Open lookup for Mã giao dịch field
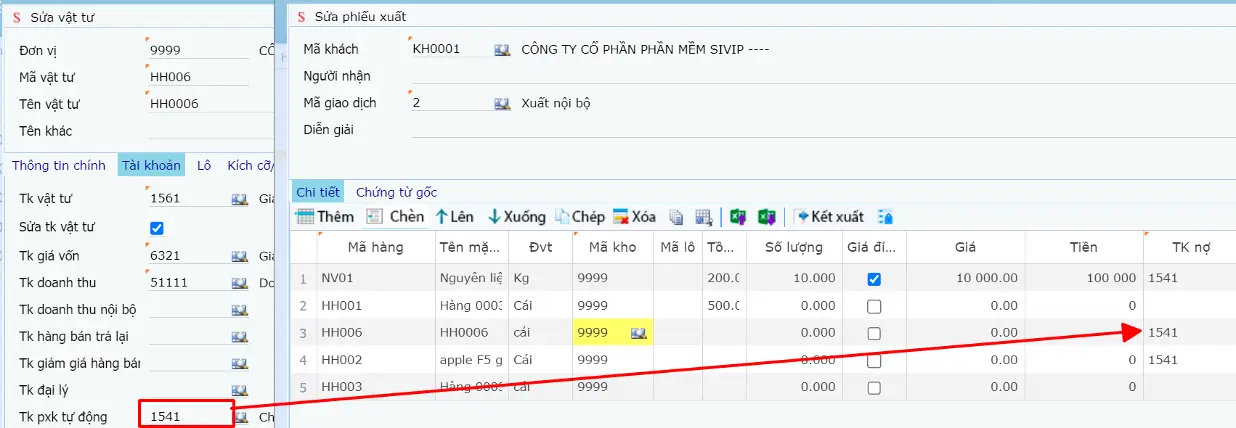 click(x=502, y=103)
